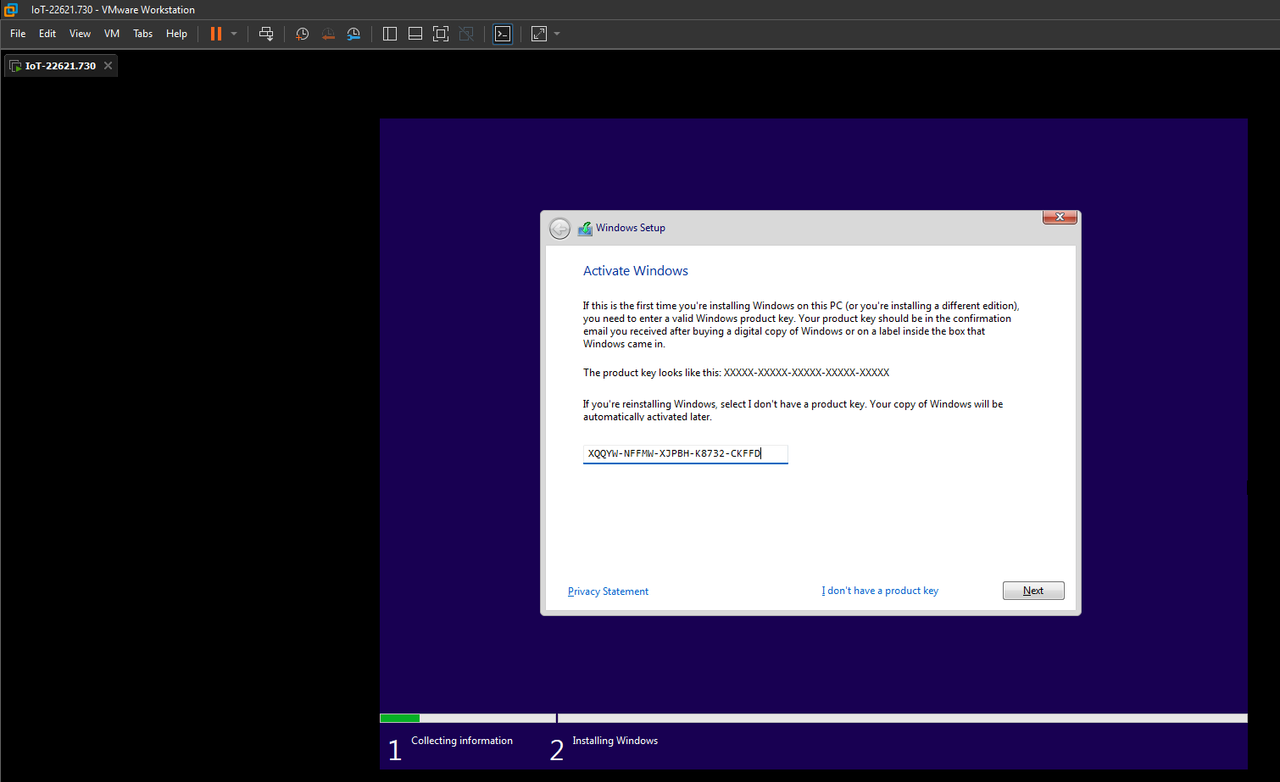The width and height of the screenshot is (1280, 782).
Task: Enter full screen mode icon
Action: click(441, 34)
